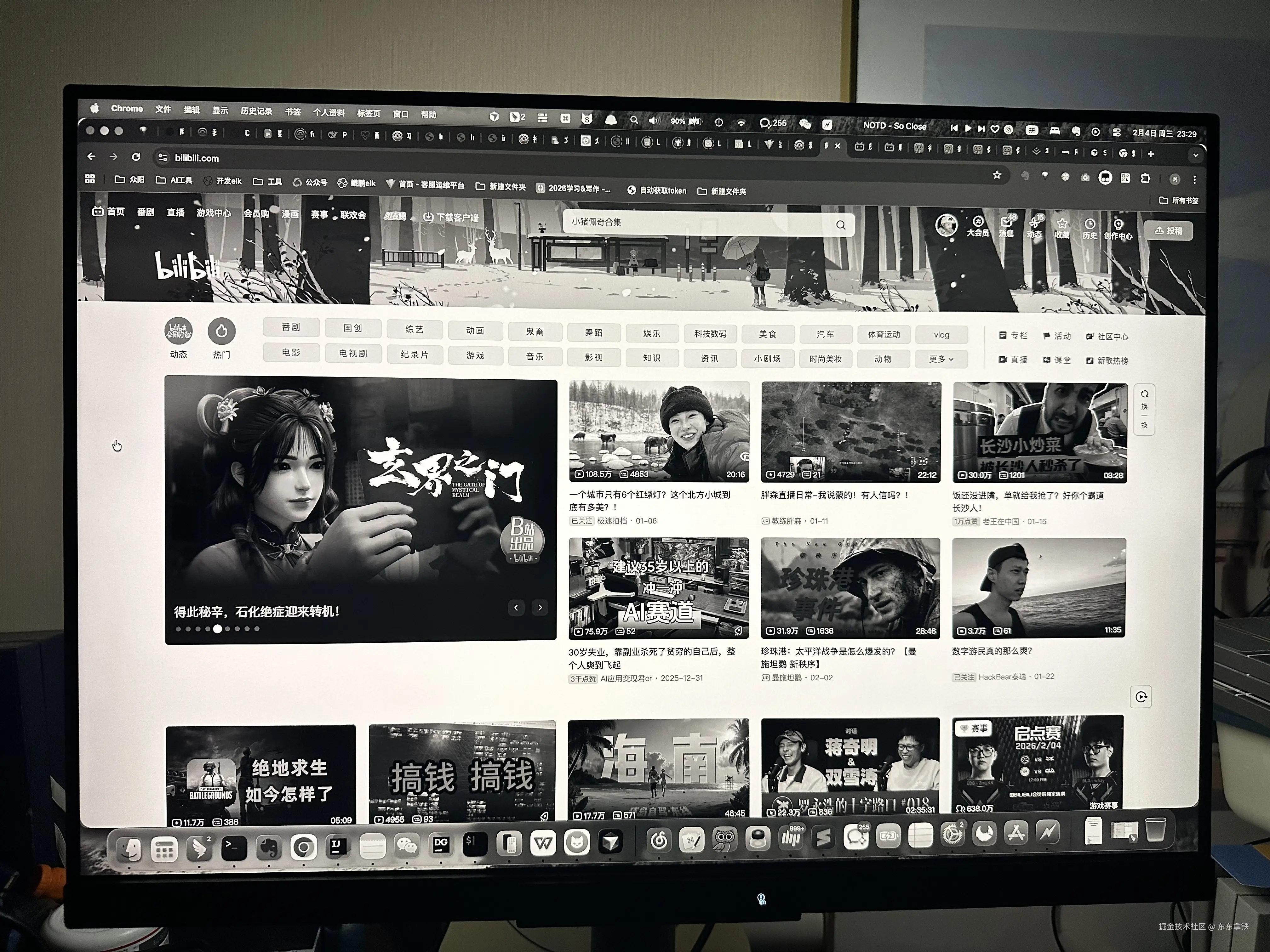Click the 热门 flame icon
The image size is (1270, 952).
222,331
